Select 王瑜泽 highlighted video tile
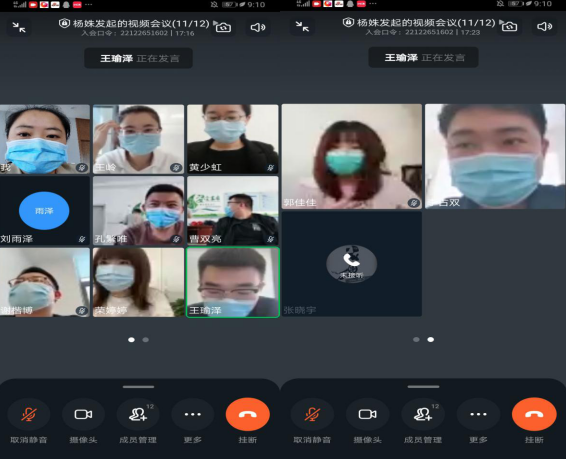 click(x=233, y=282)
